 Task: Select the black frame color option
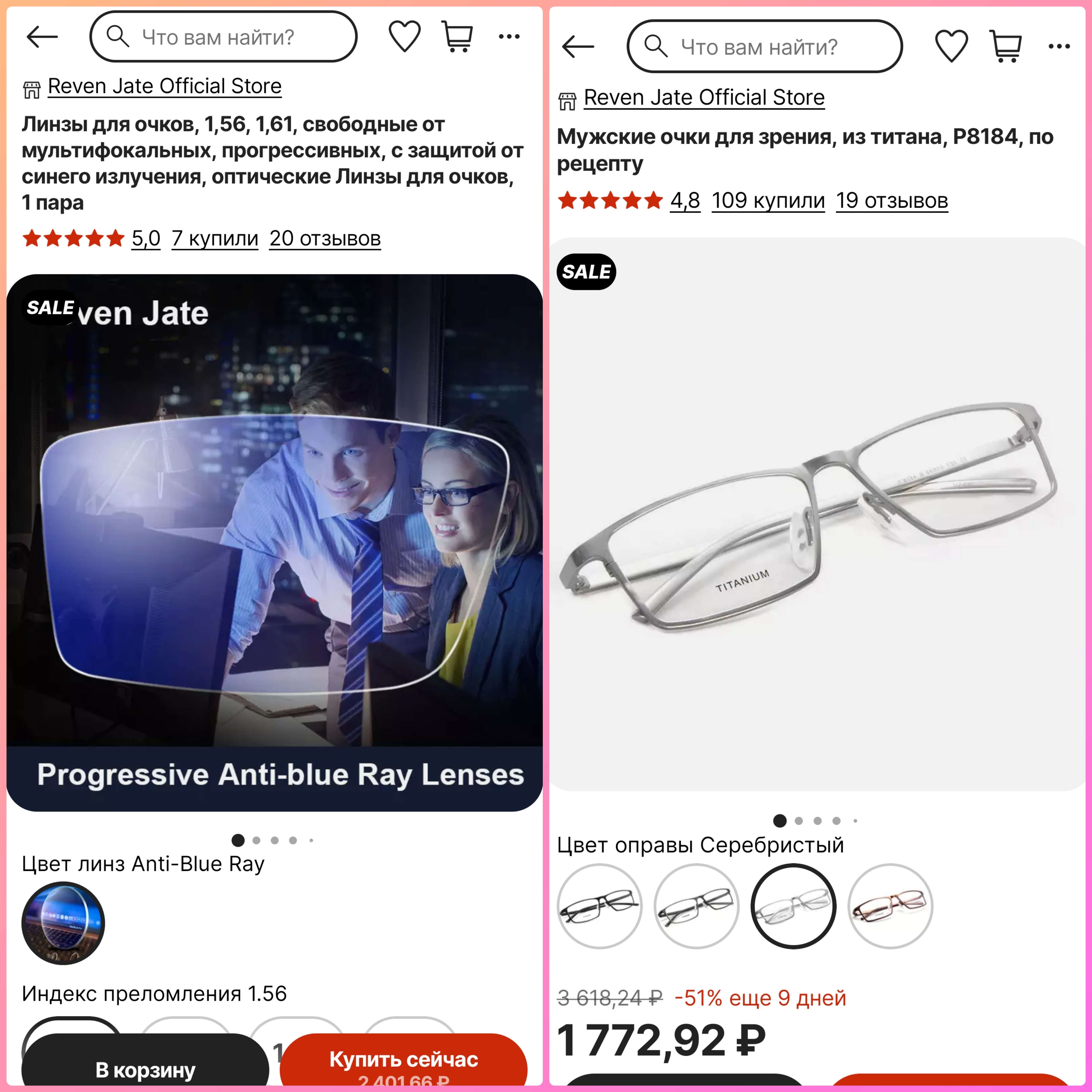click(600, 906)
